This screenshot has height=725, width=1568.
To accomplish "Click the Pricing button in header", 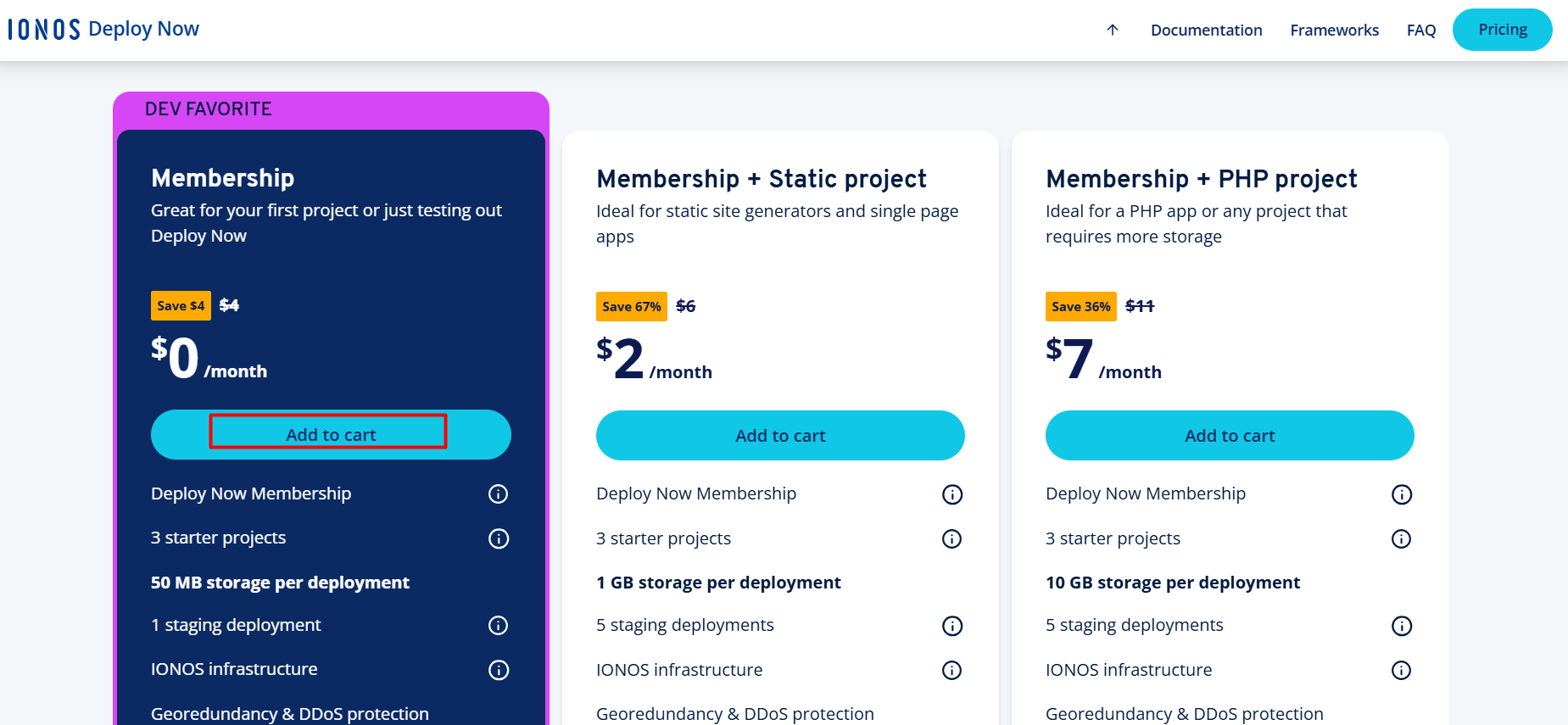I will click(1502, 30).
